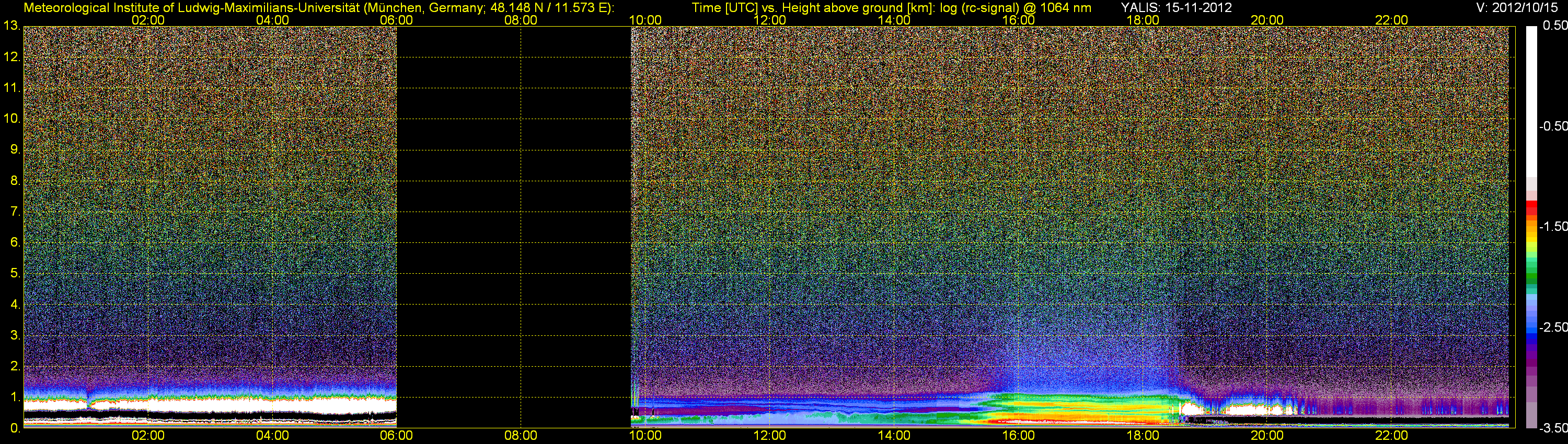Click "16:00" on the upper time axis
Image resolution: width=1568 pixels, height=444 pixels.
[x=1018, y=20]
